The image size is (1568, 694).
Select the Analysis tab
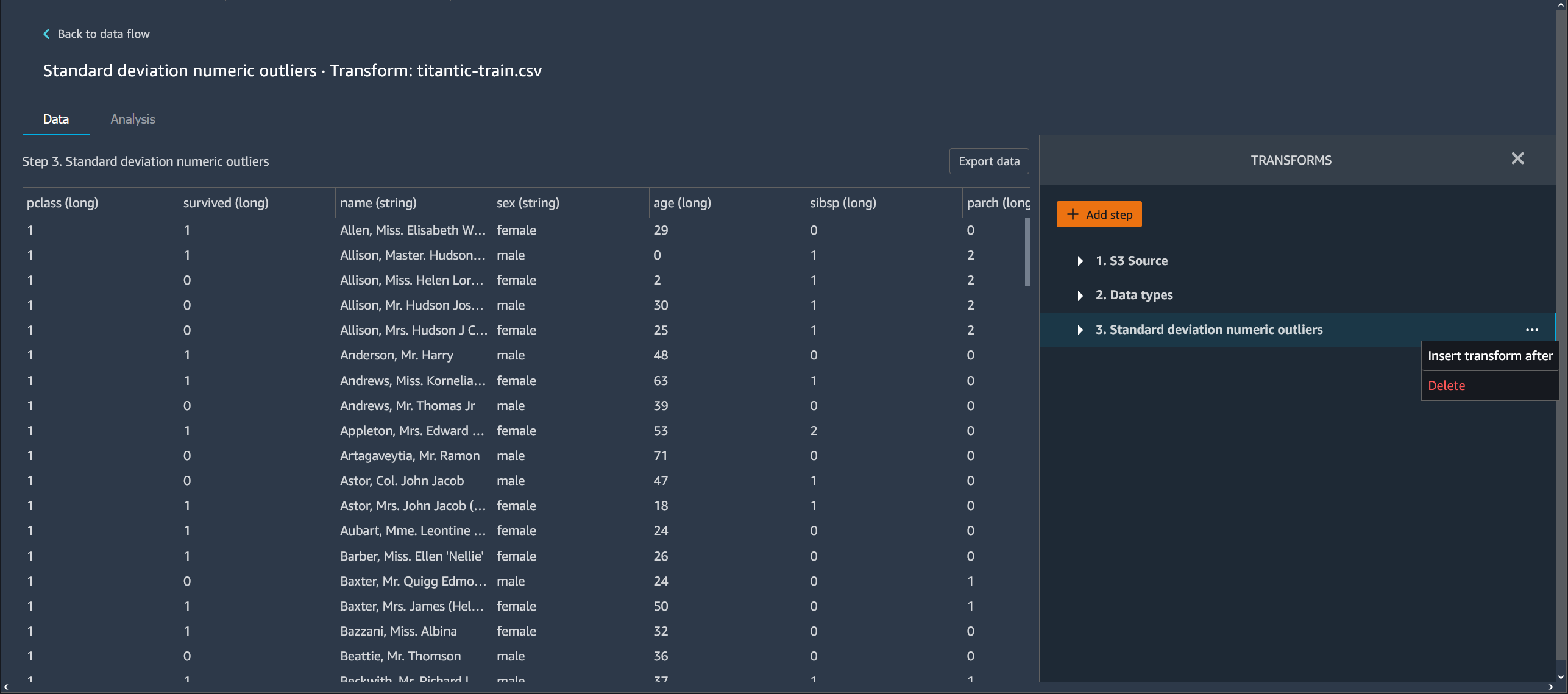[133, 119]
